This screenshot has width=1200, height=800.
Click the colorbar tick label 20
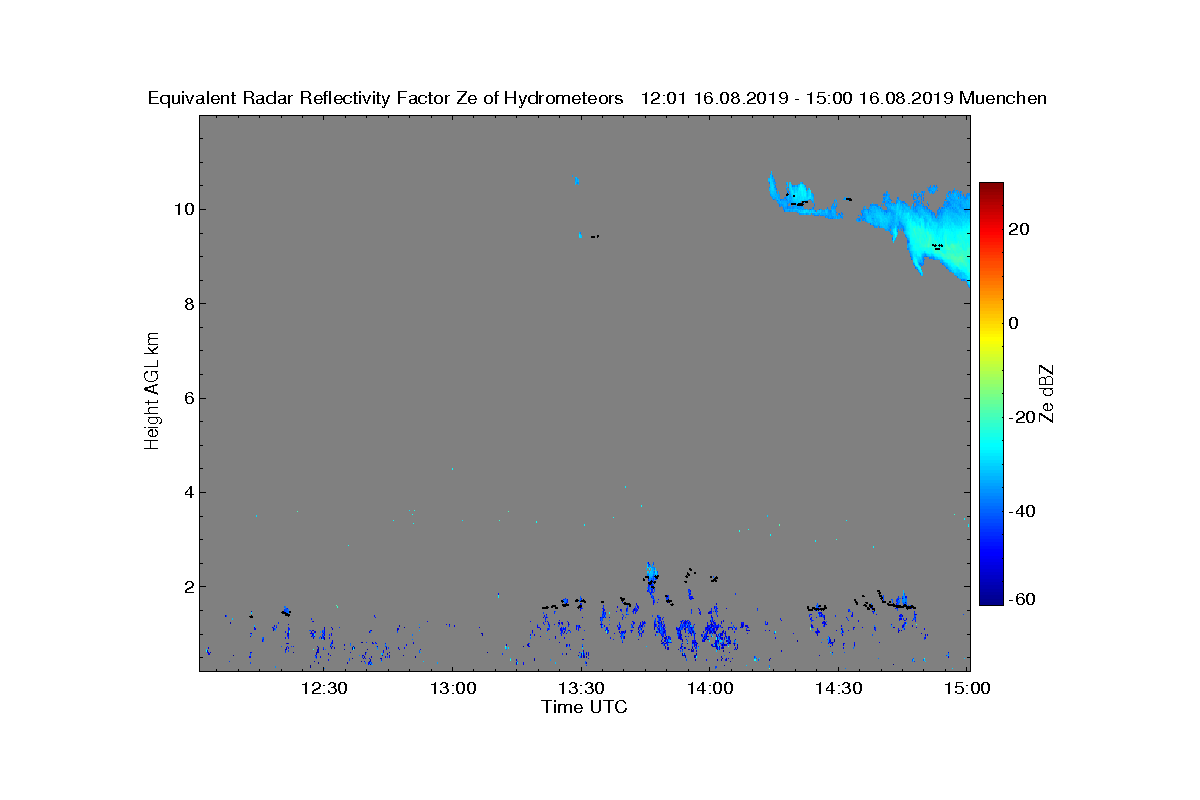pyautogui.click(x=1019, y=229)
